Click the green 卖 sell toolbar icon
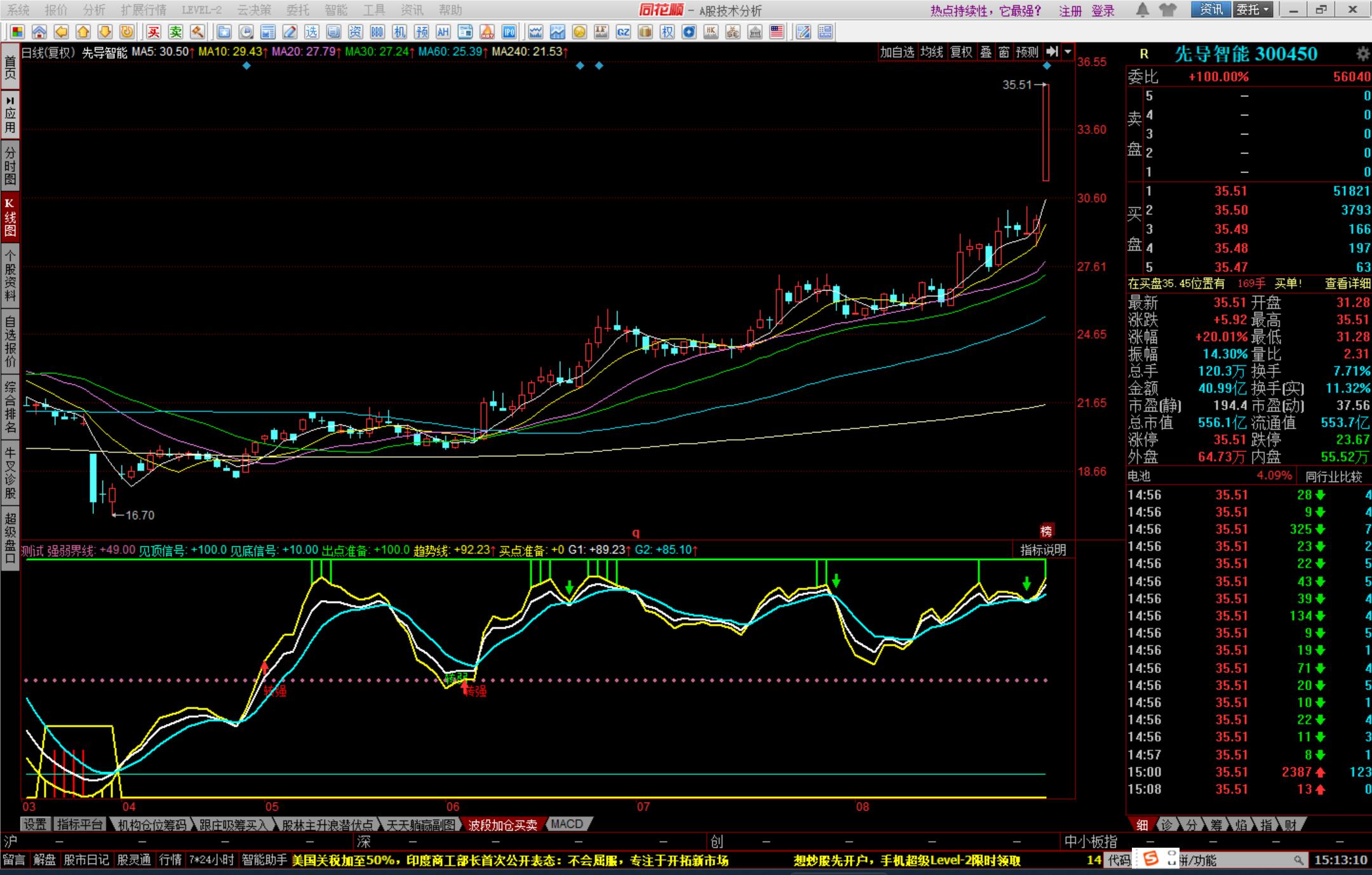Image resolution: width=1372 pixels, height=875 pixels. click(175, 32)
